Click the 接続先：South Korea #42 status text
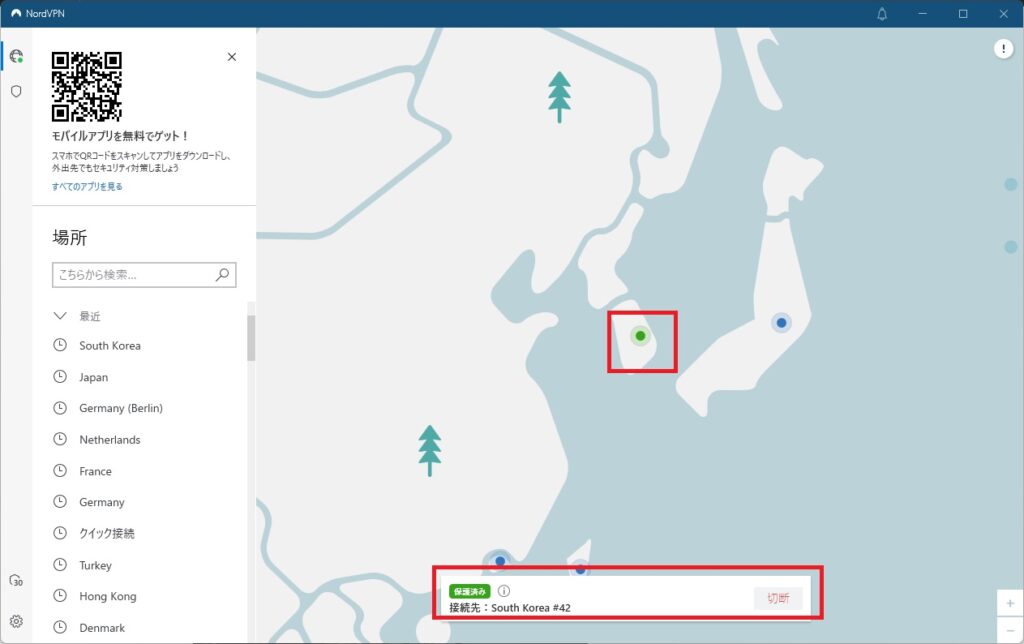The height and width of the screenshot is (644, 1024). click(510, 608)
